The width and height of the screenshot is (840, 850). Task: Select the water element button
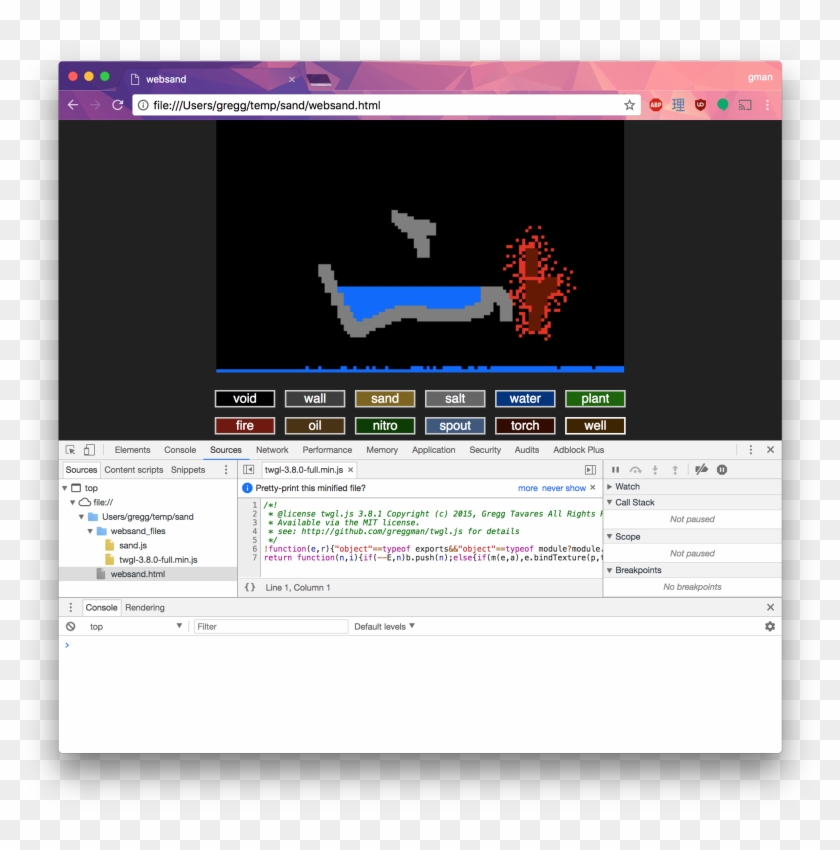(x=525, y=399)
